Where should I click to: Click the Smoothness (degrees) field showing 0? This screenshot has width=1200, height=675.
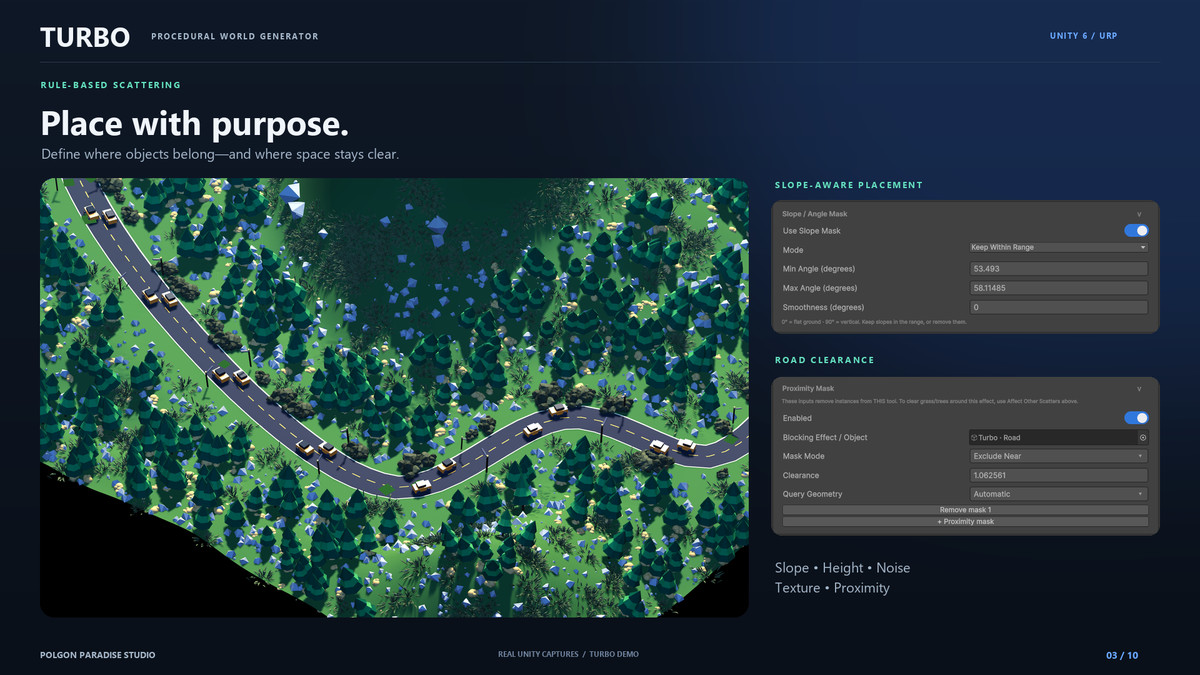(x=1058, y=307)
